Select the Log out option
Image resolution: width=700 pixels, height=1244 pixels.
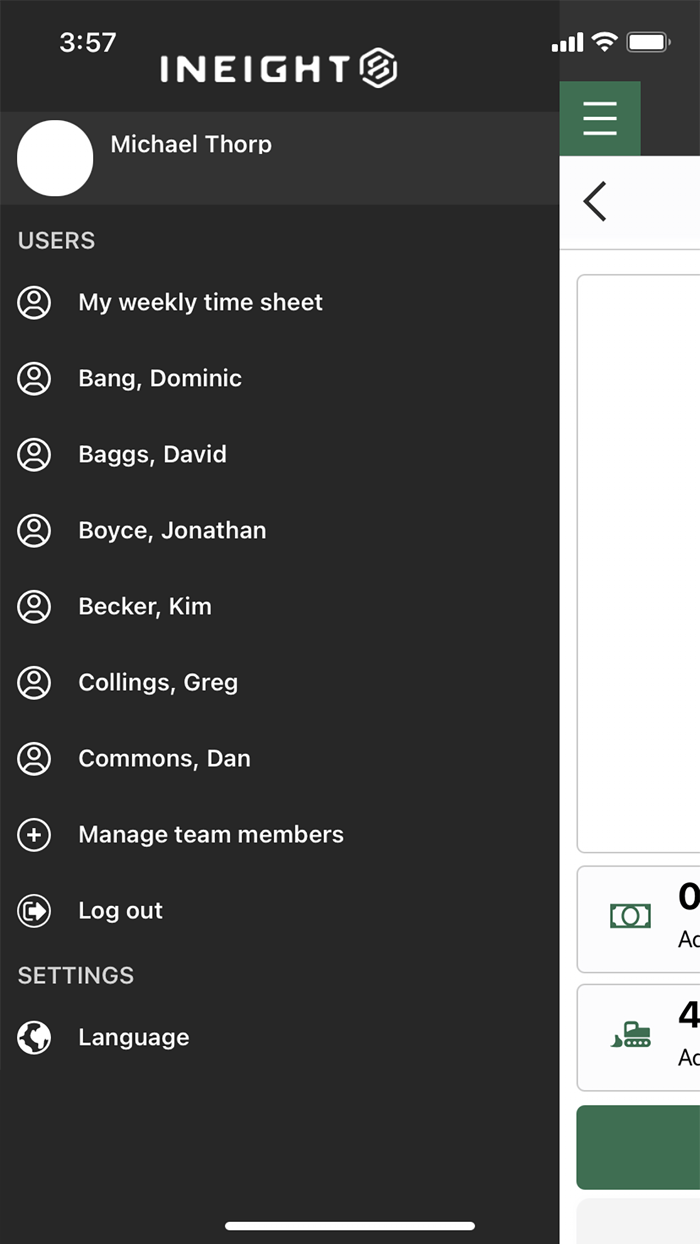point(120,910)
